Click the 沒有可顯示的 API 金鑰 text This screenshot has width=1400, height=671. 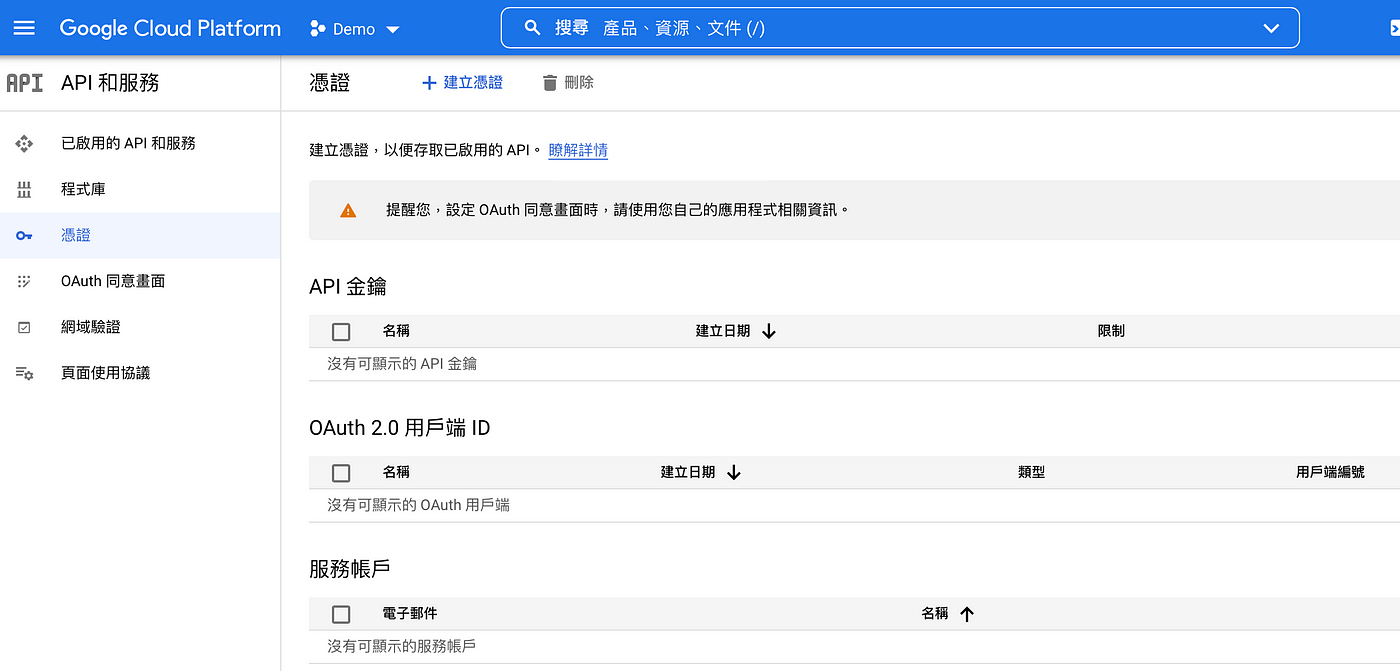click(x=402, y=364)
